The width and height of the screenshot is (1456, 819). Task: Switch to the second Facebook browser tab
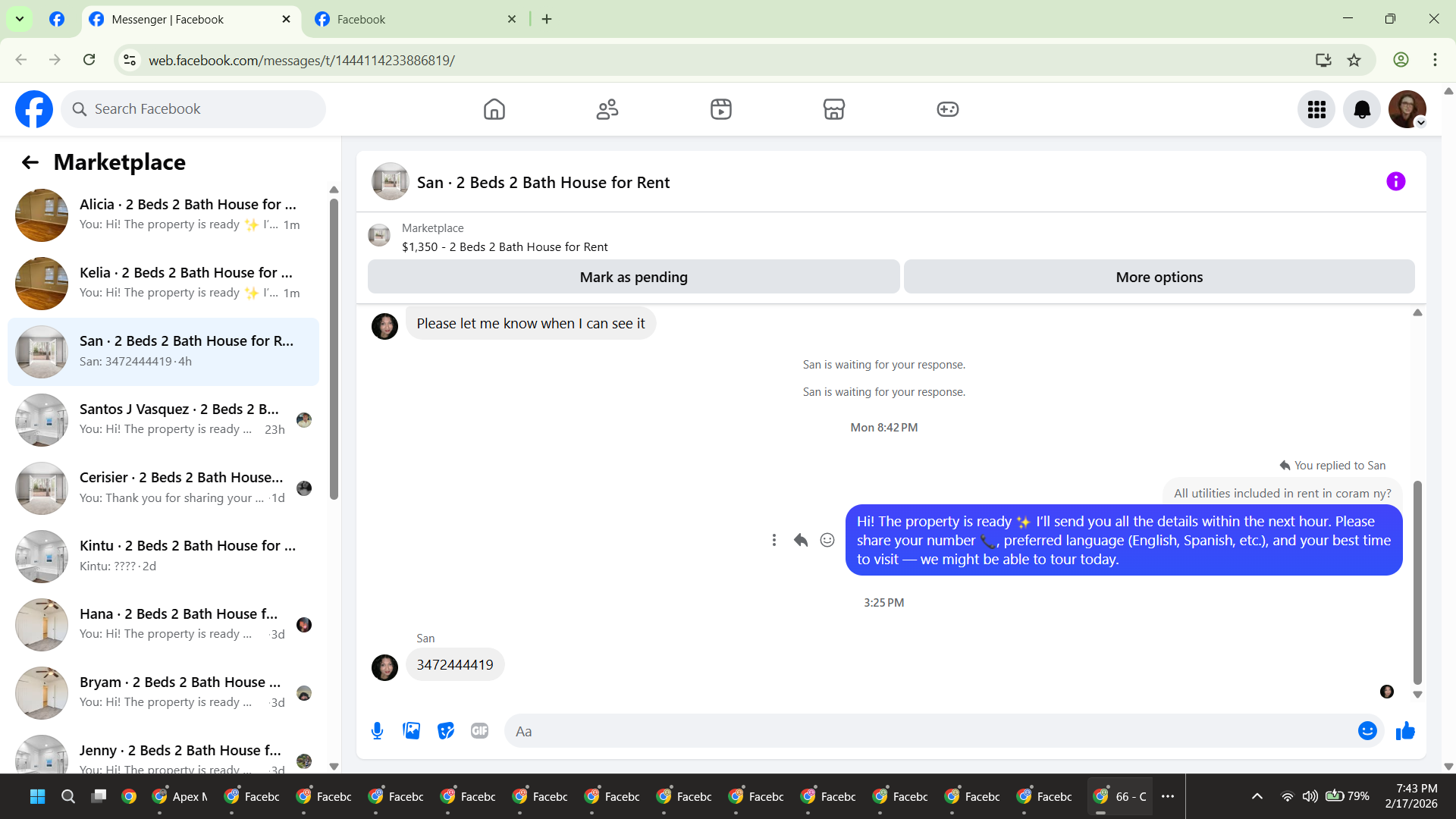tap(415, 20)
